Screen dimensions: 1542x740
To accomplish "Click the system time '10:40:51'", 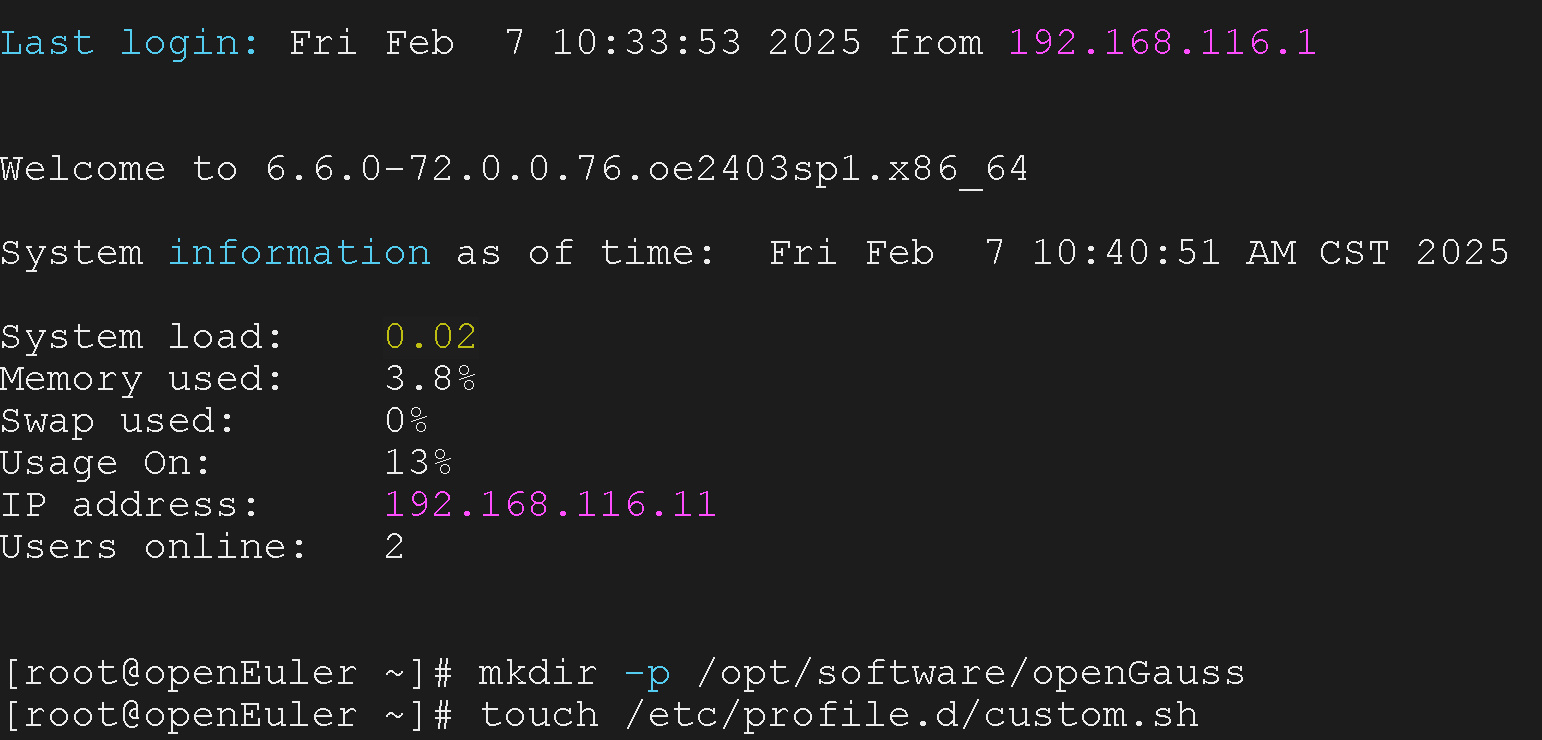I will point(1126,252).
